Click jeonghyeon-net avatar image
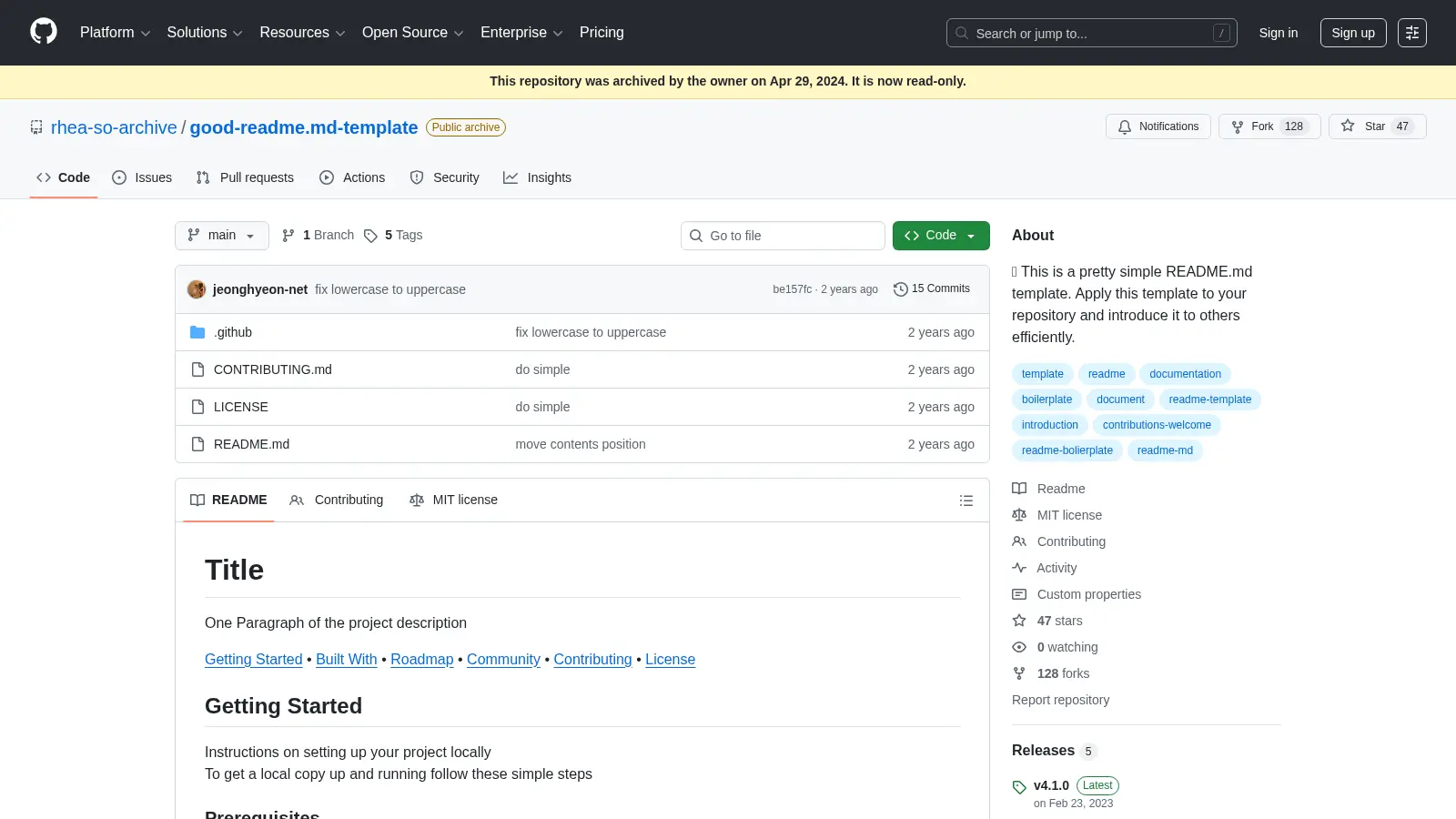The width and height of the screenshot is (1456, 819). point(197,289)
